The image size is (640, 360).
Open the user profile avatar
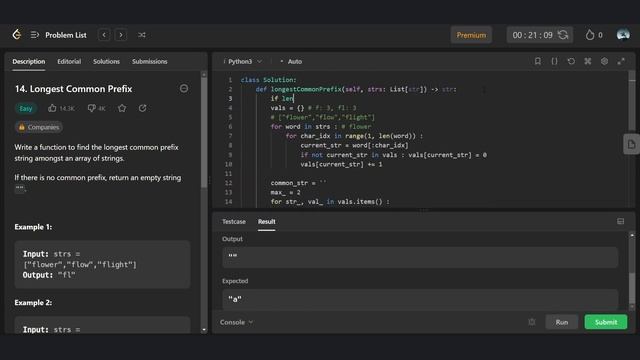click(x=623, y=35)
